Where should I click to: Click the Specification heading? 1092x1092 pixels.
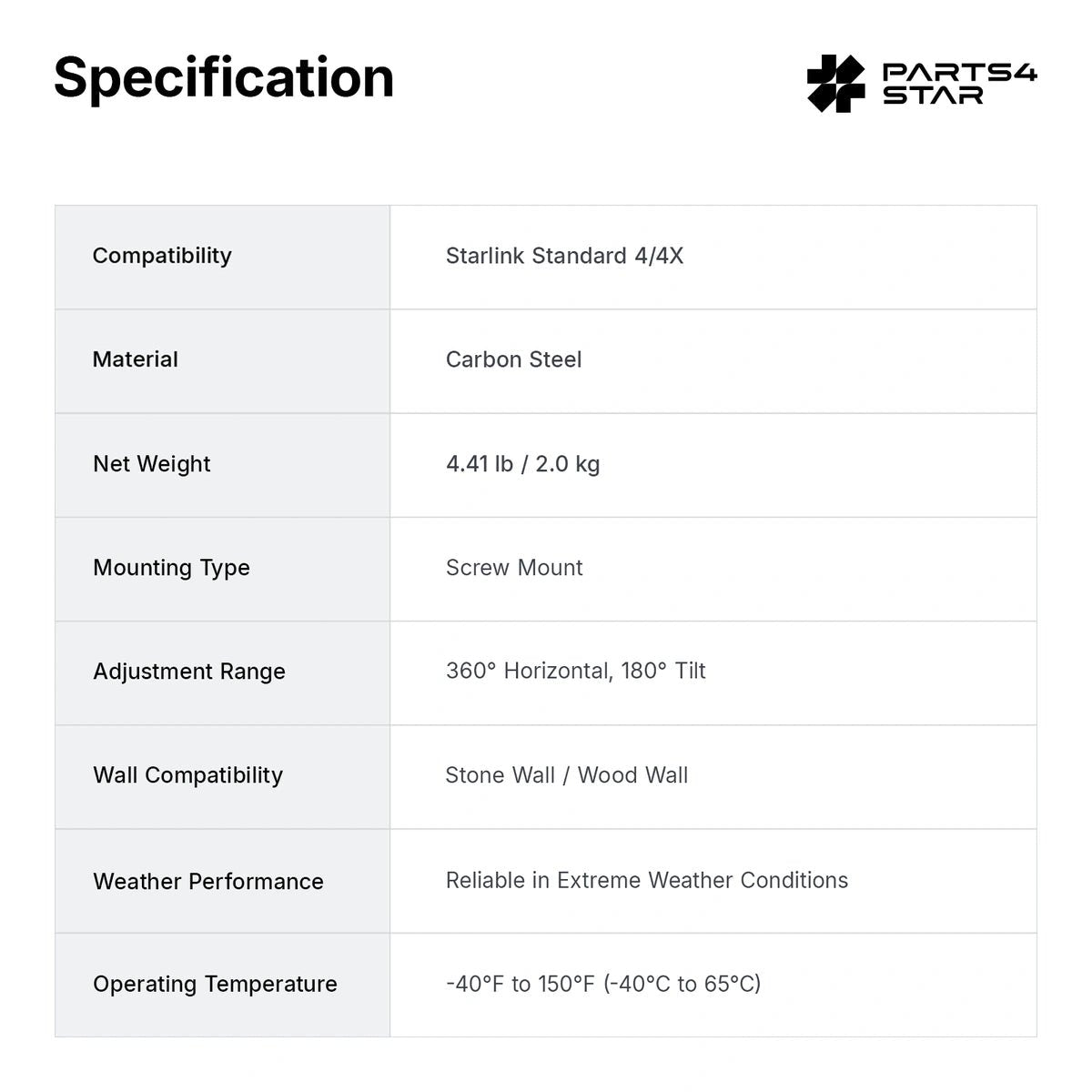(x=224, y=77)
